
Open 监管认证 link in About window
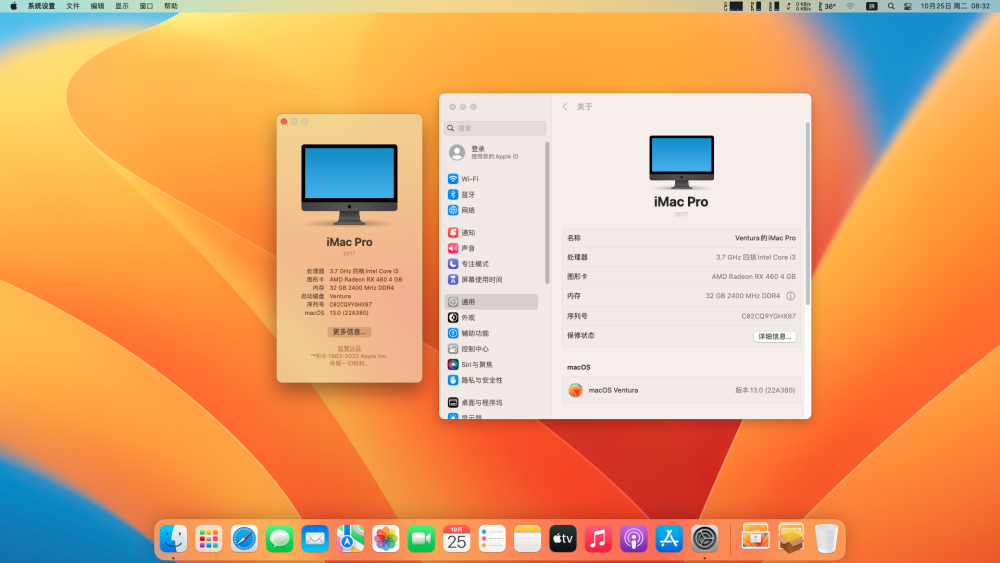(349, 348)
